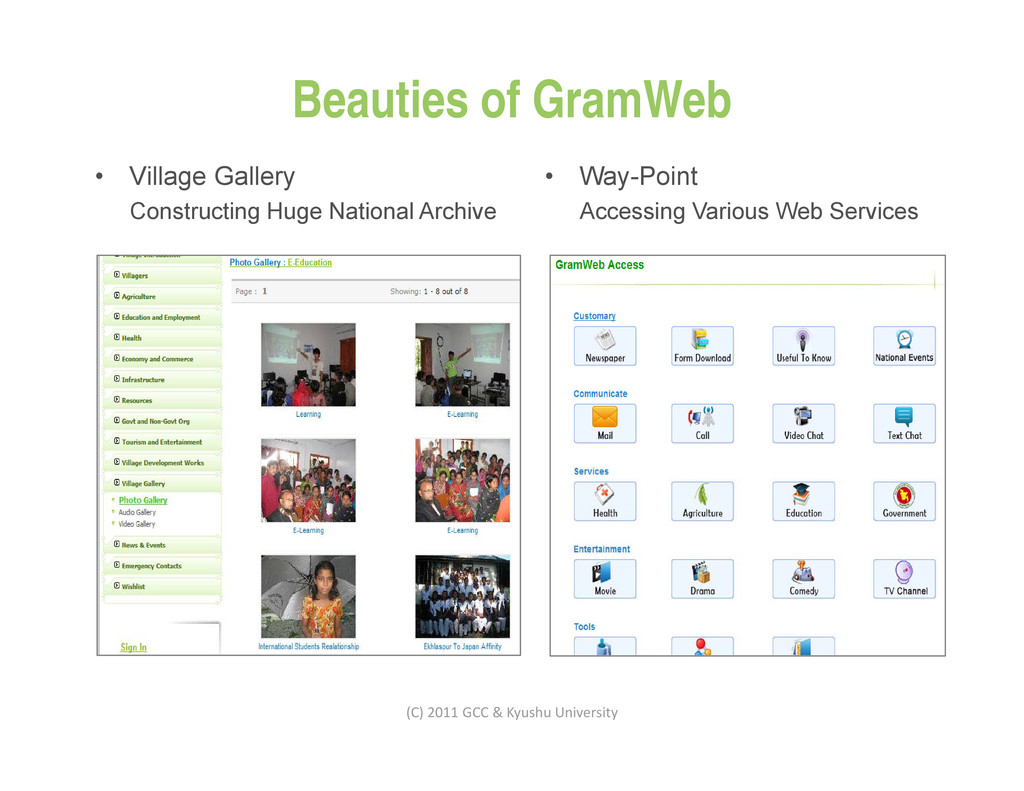Click Photo Gallery breadcrumb link
The image size is (1024, 791).
click(255, 263)
